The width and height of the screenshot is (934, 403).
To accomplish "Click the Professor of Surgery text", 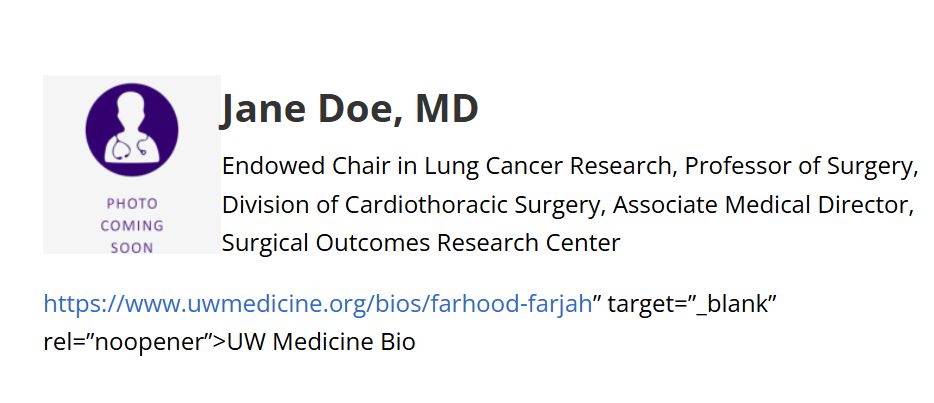I will (x=798, y=166).
